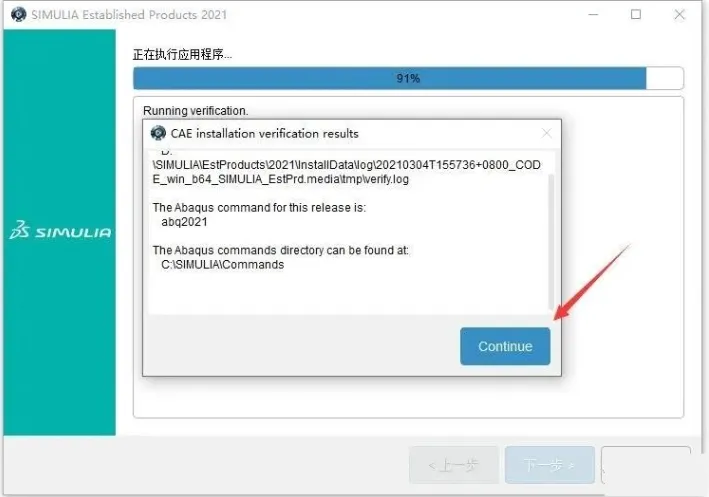Click the "Abaqus command for this release" line
The image size is (709, 497).
point(259,208)
